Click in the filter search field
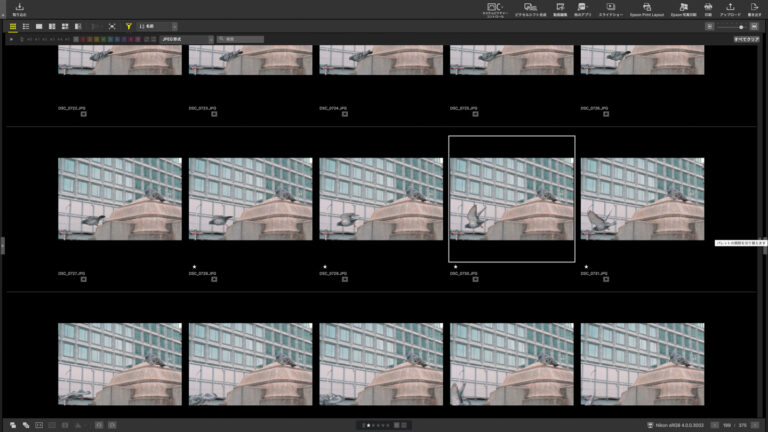 click(243, 39)
